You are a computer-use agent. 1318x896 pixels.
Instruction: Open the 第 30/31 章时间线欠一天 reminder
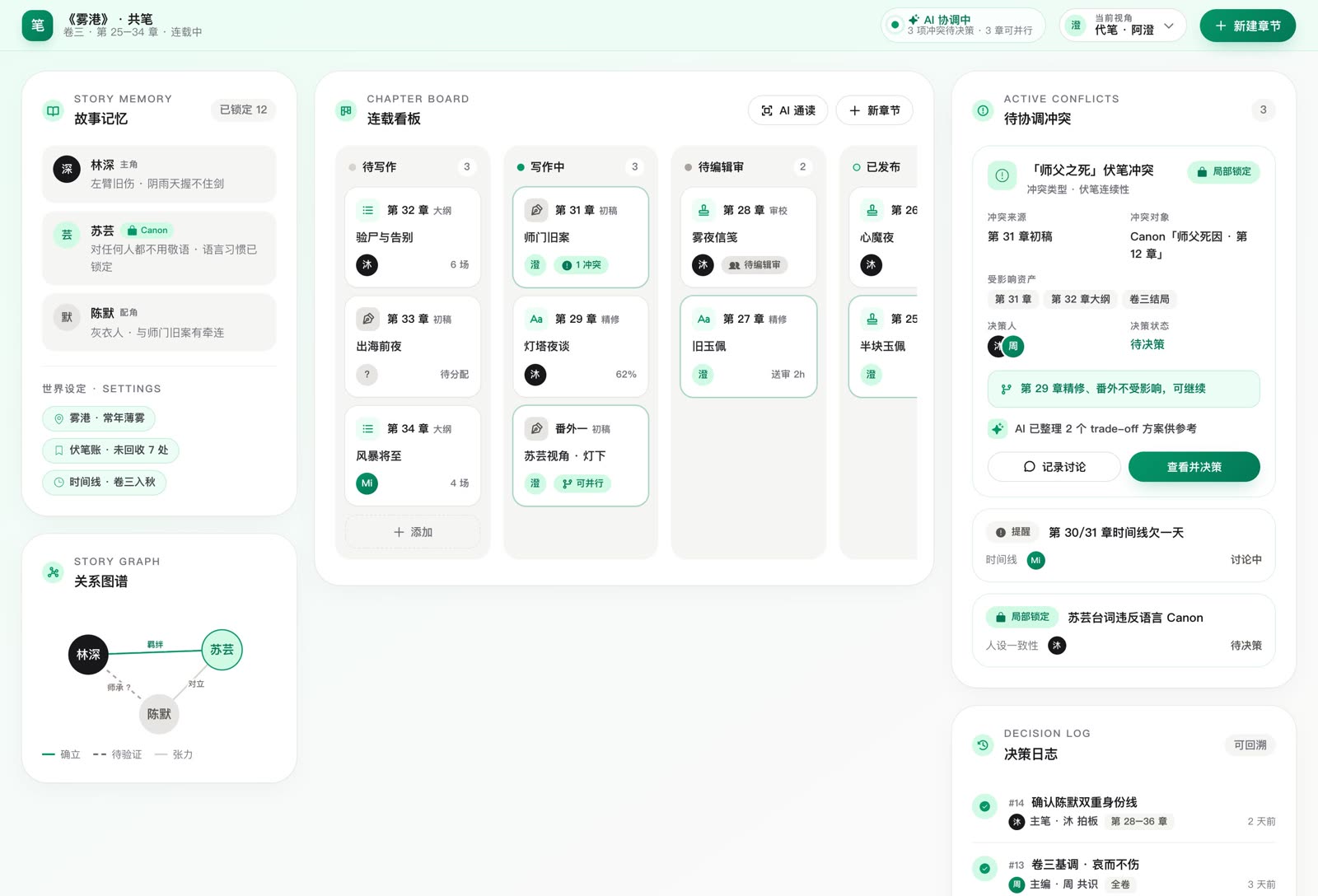coord(1124,545)
